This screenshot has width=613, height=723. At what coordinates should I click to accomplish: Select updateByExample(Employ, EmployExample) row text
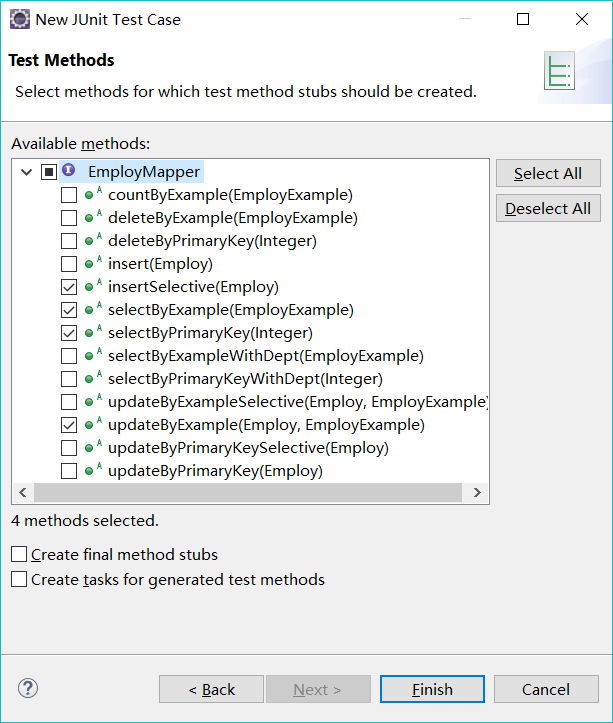(x=266, y=425)
